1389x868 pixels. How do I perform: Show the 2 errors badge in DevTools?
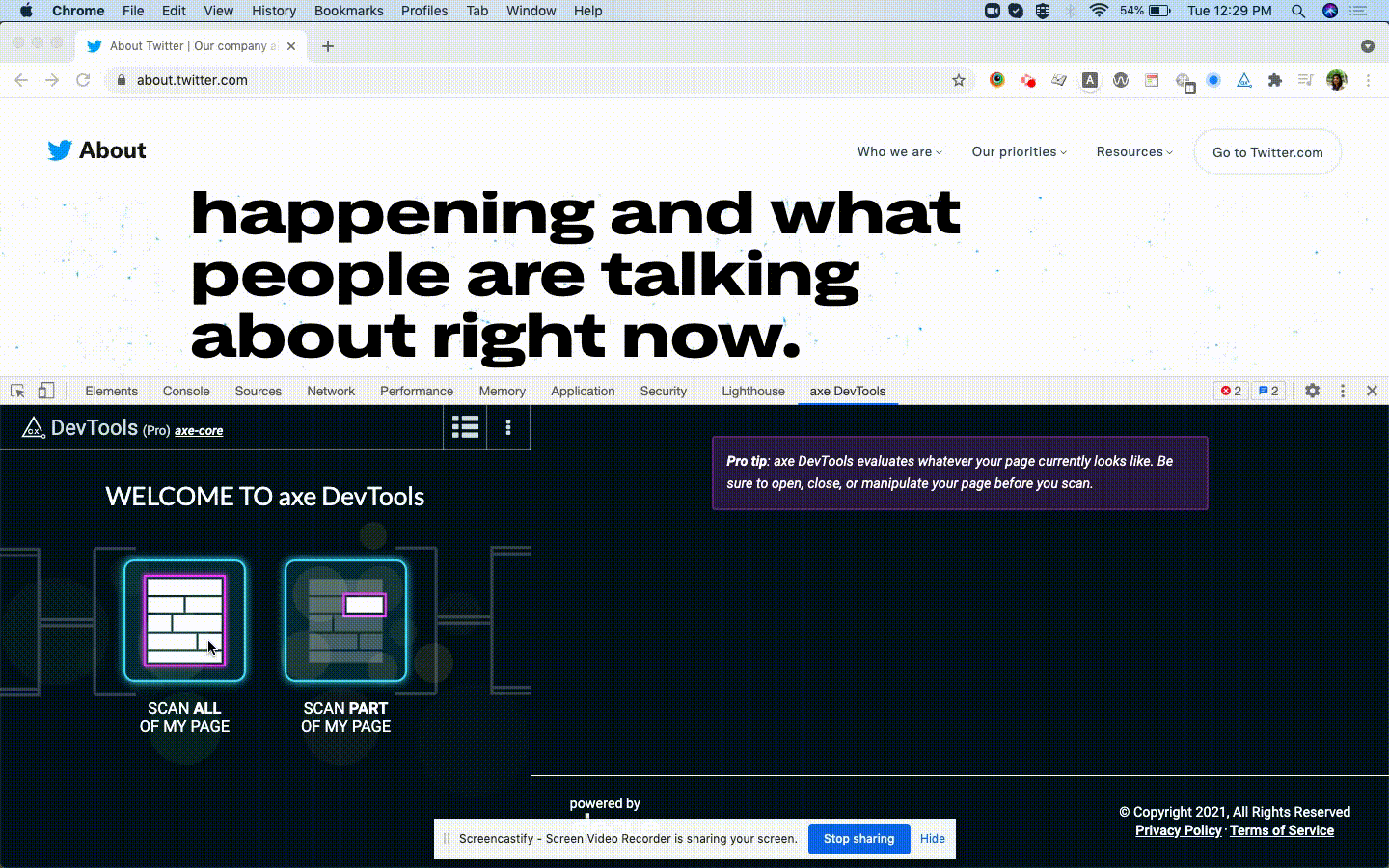pos(1231,391)
